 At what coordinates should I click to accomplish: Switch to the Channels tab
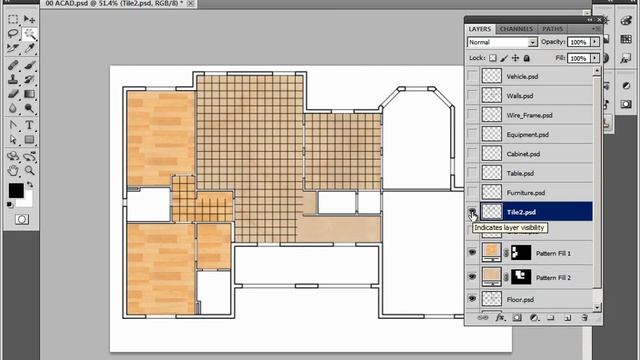tap(516, 29)
